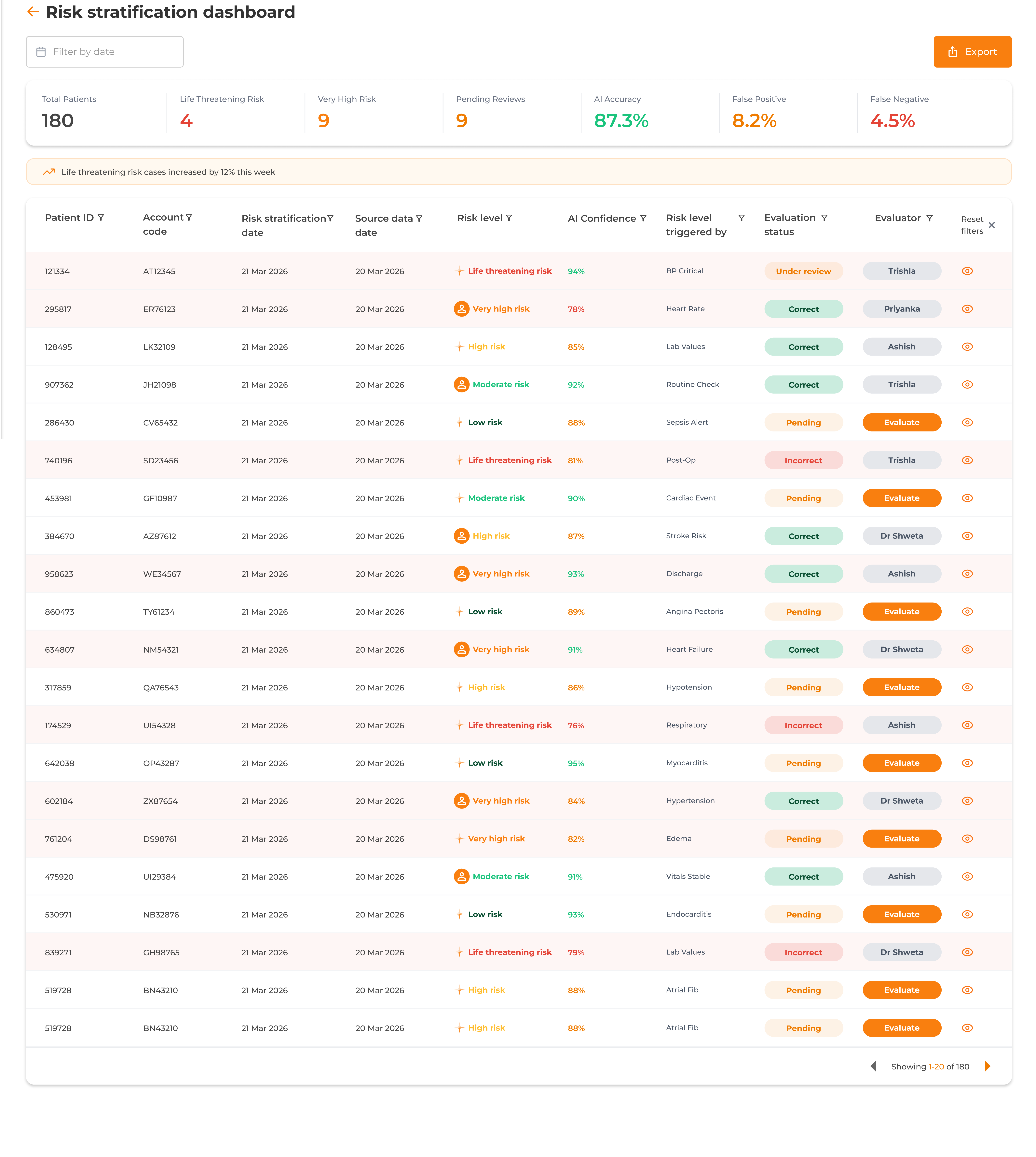Viewport: 1036px width, 1157px height.
Task: Click the eye icon for patient 839271
Action: point(967,952)
